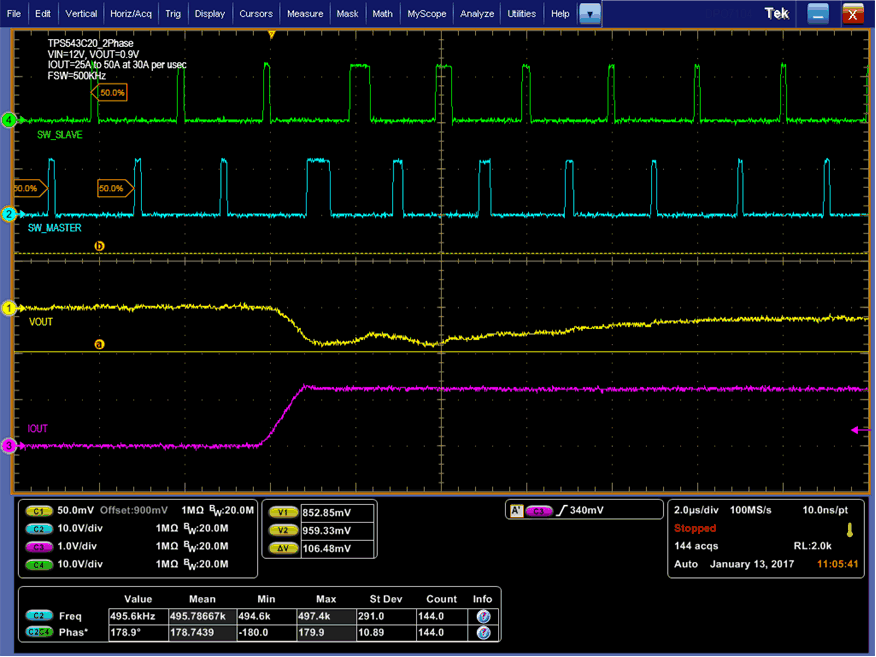
Task: Select the magenta channel 3 IOUT marker
Action: (x=8, y=446)
